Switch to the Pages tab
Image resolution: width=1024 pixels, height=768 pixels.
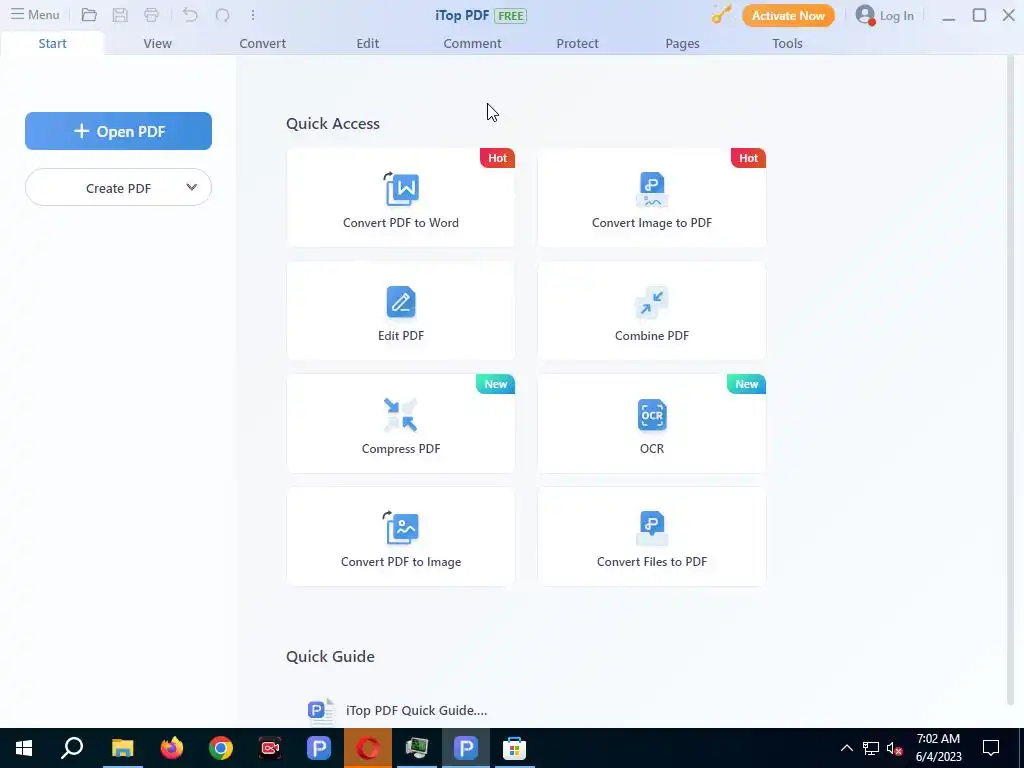pyautogui.click(x=682, y=43)
